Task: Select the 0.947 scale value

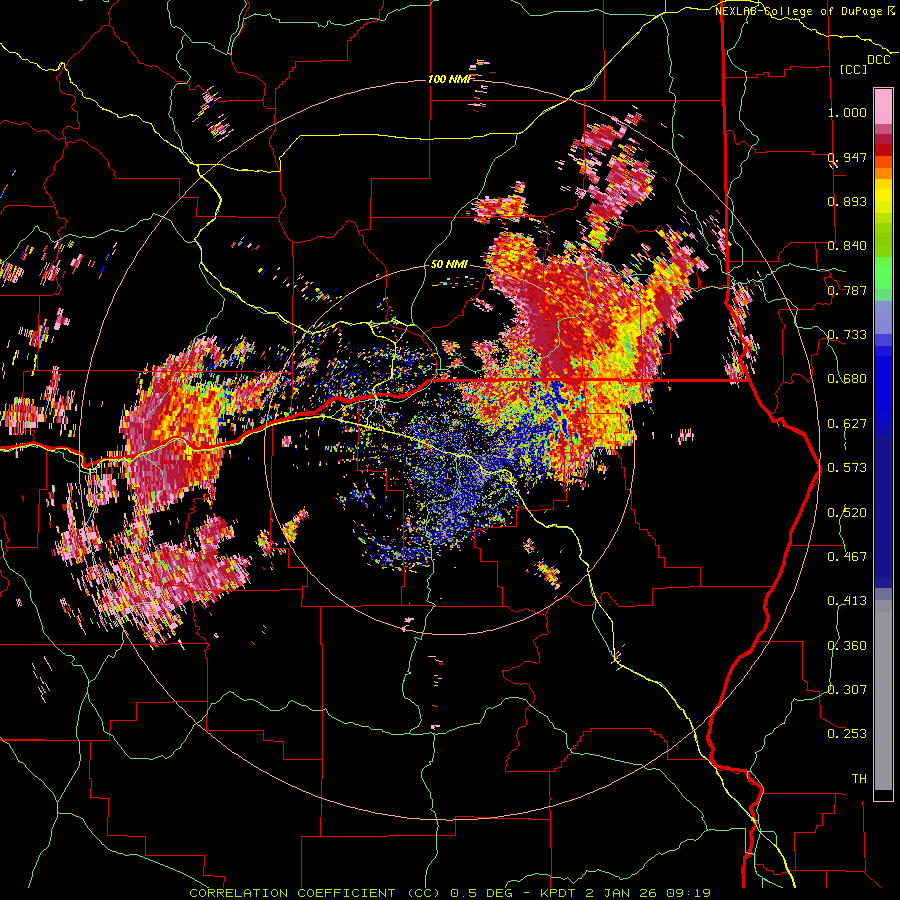Action: tap(847, 157)
